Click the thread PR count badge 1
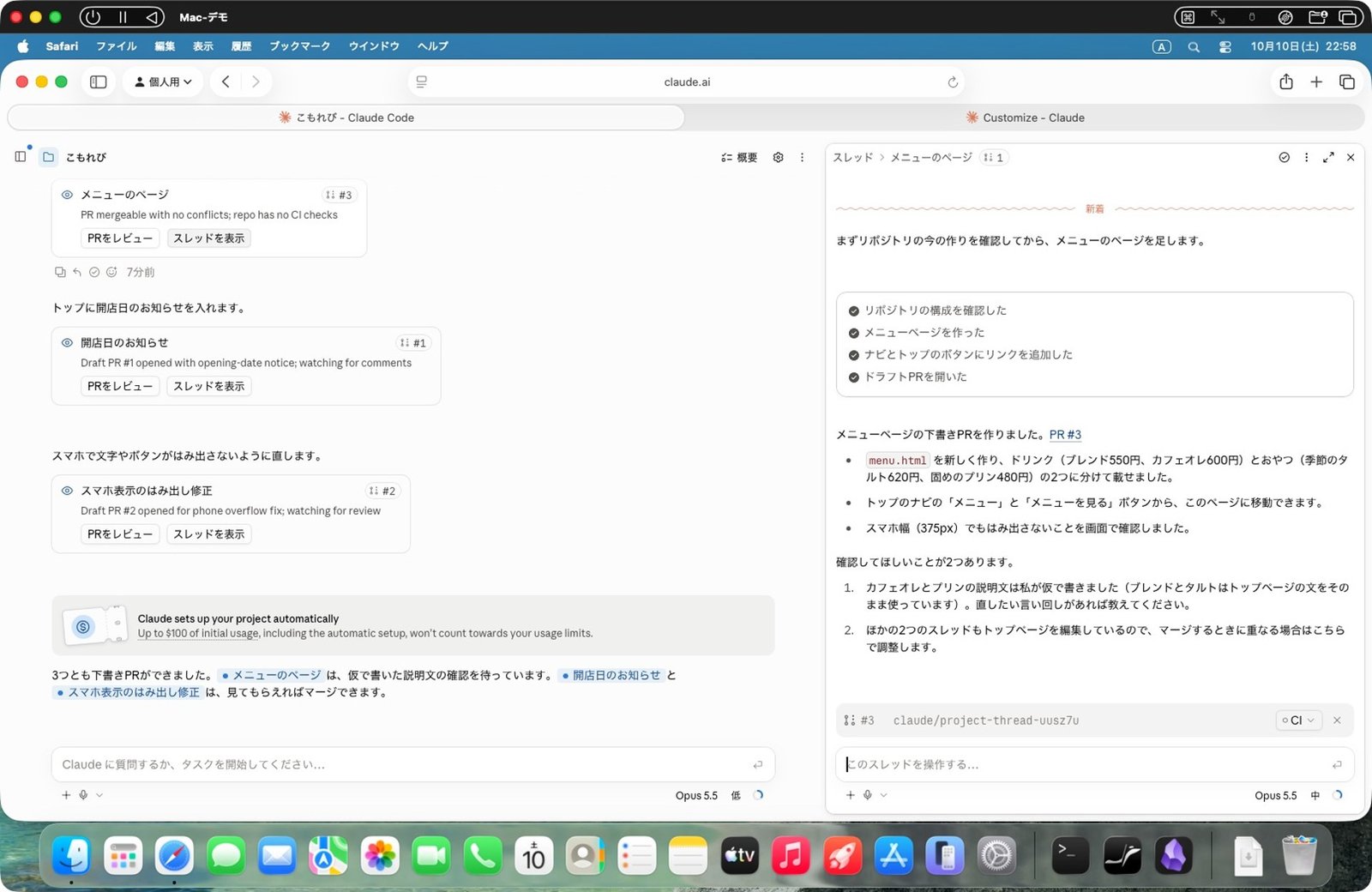The image size is (1372, 892). (x=994, y=158)
